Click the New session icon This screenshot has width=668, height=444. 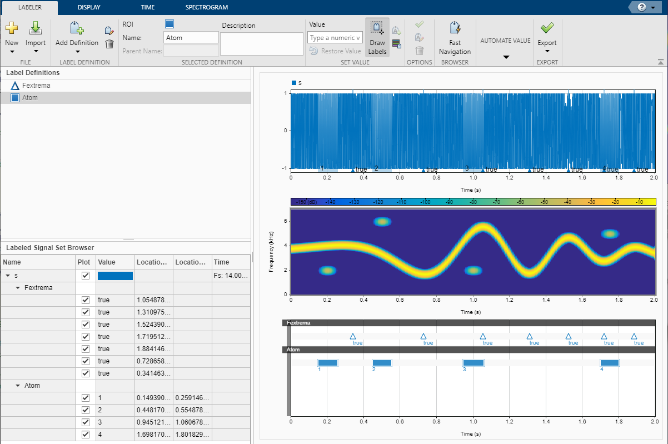click(x=12, y=30)
